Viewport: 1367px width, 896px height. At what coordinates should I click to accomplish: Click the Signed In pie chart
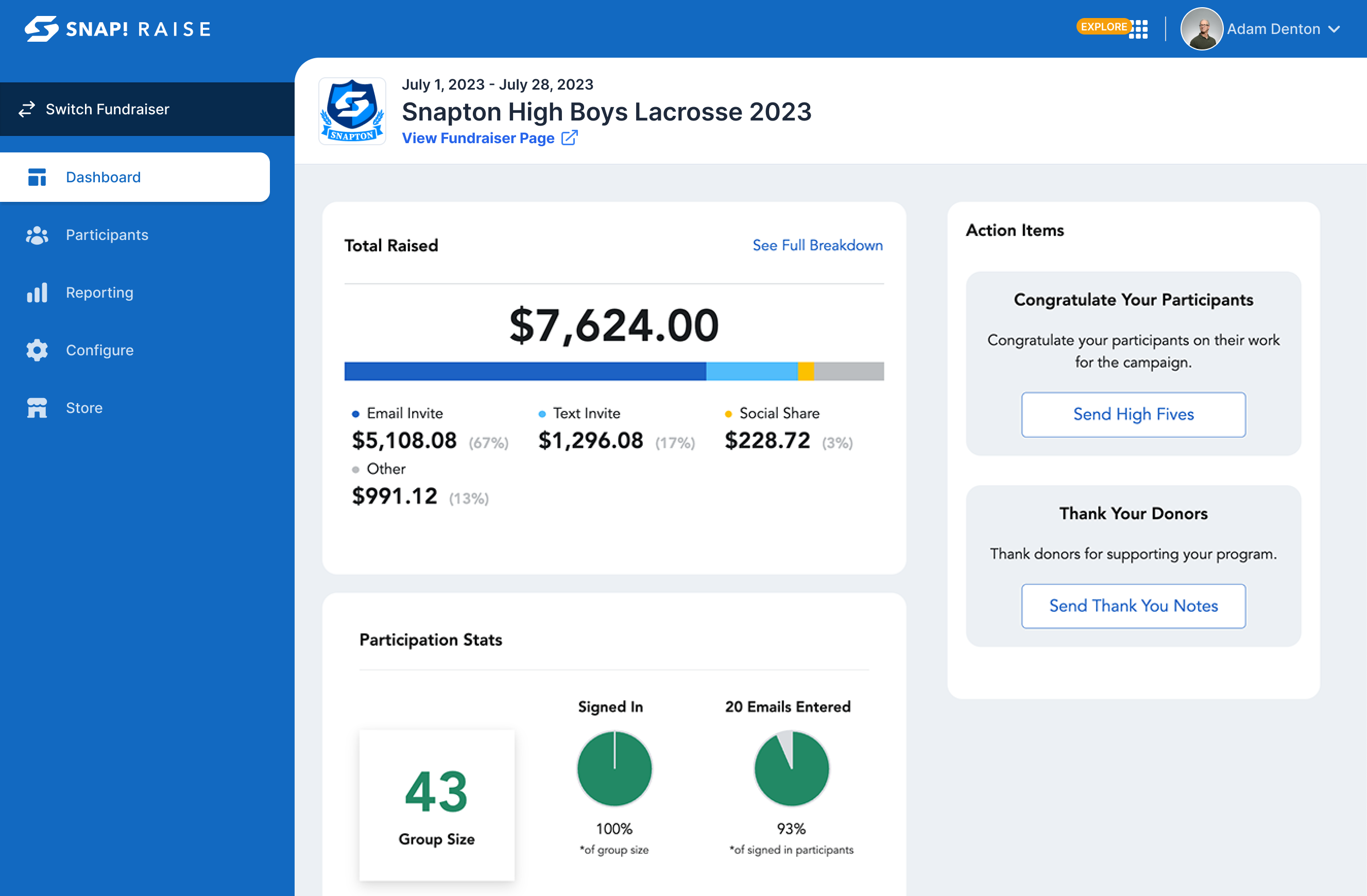tap(614, 768)
